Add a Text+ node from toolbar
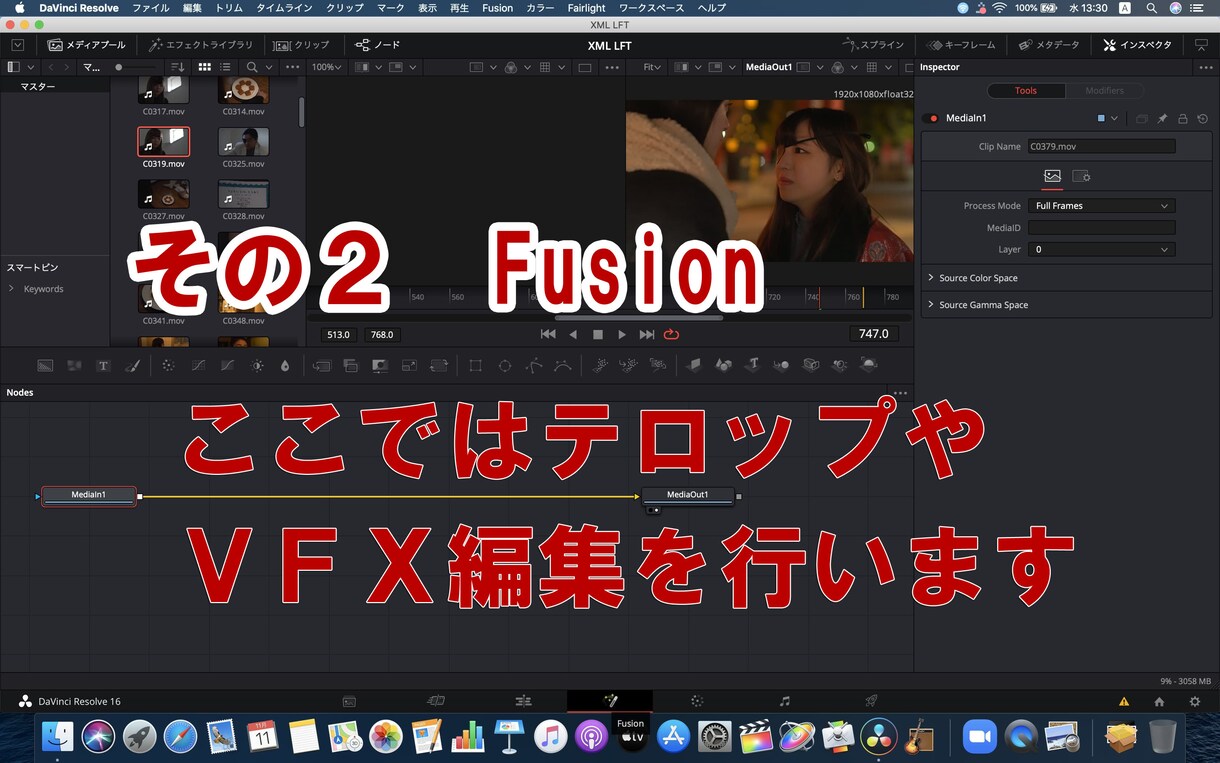The width and height of the screenshot is (1220, 763). pyautogui.click(x=103, y=366)
